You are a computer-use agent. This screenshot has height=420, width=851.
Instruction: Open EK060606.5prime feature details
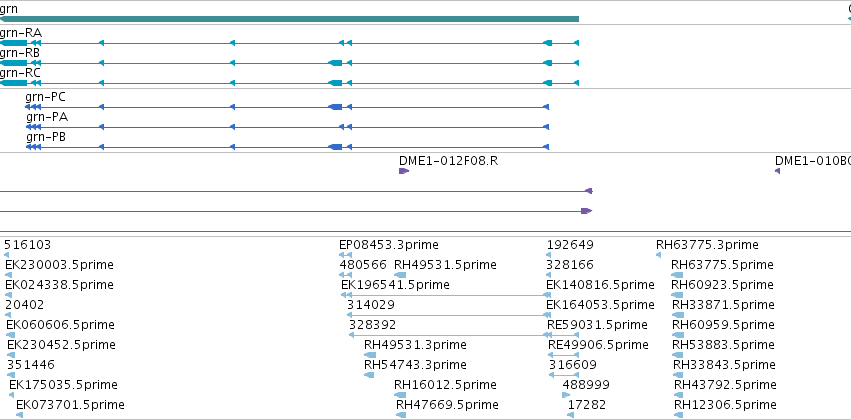61,325
